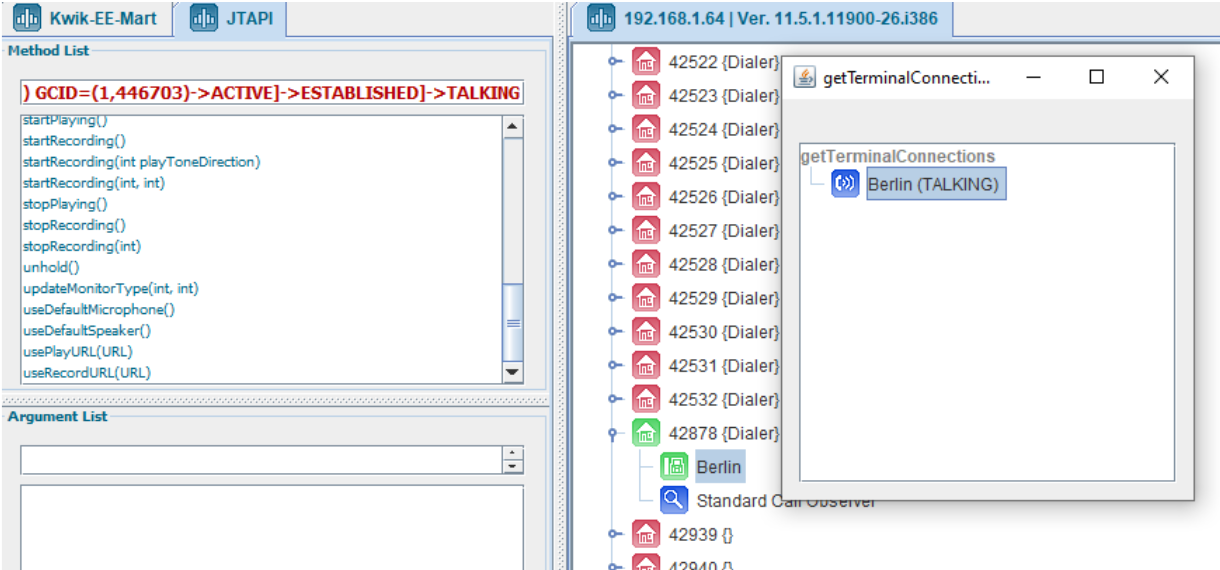
Task: Click the green terminal icon for 42878
Action: click(646, 433)
